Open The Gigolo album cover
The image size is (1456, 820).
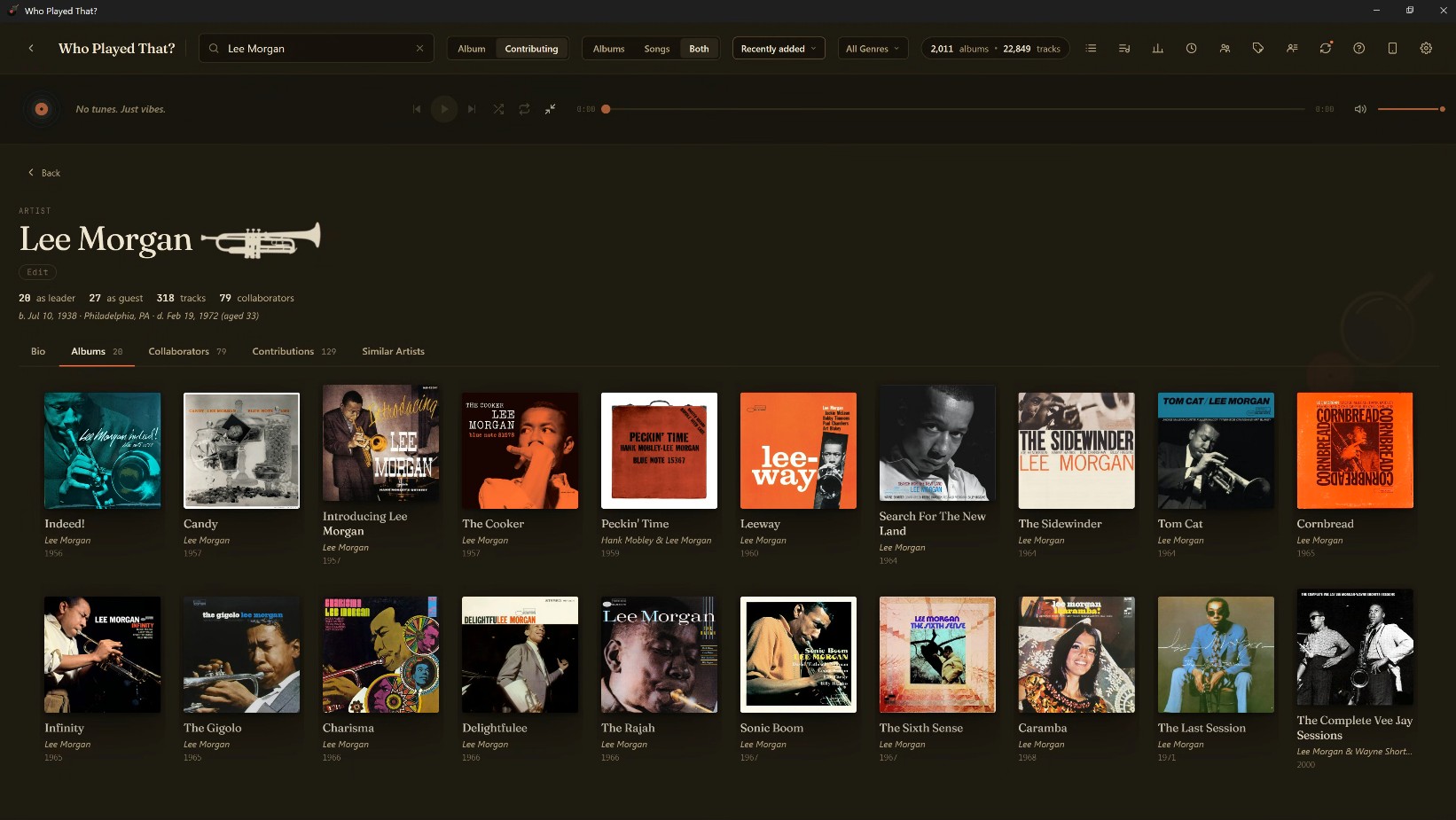tap(241, 654)
